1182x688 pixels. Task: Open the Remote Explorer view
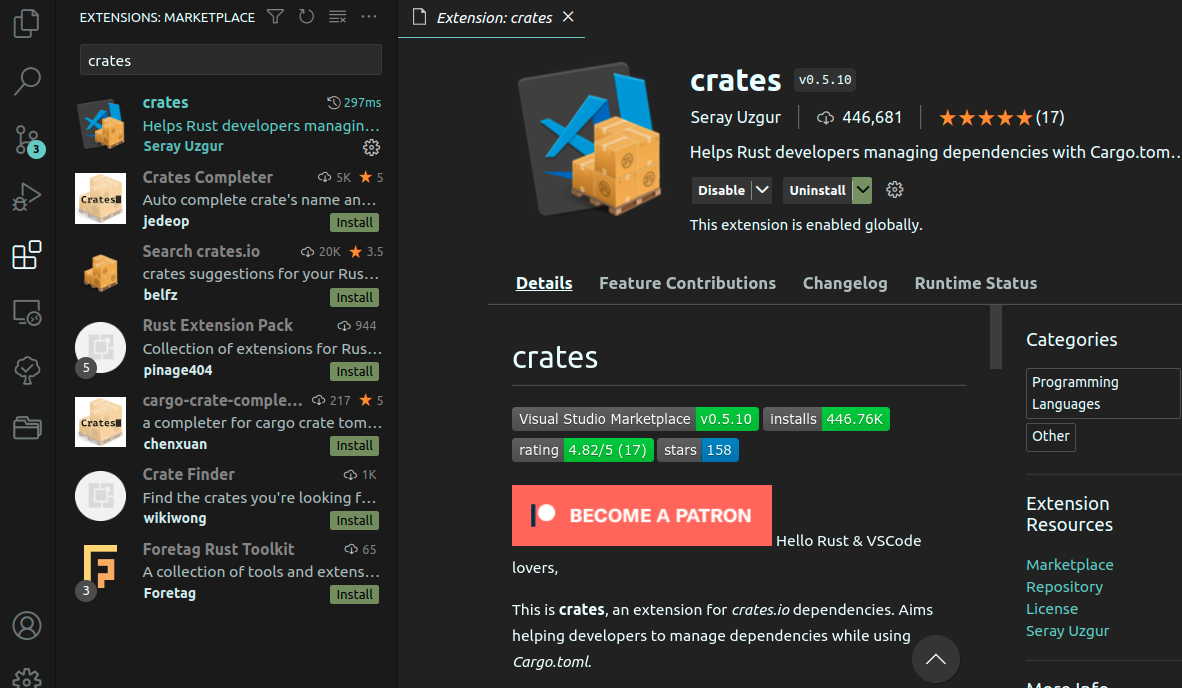[27, 313]
